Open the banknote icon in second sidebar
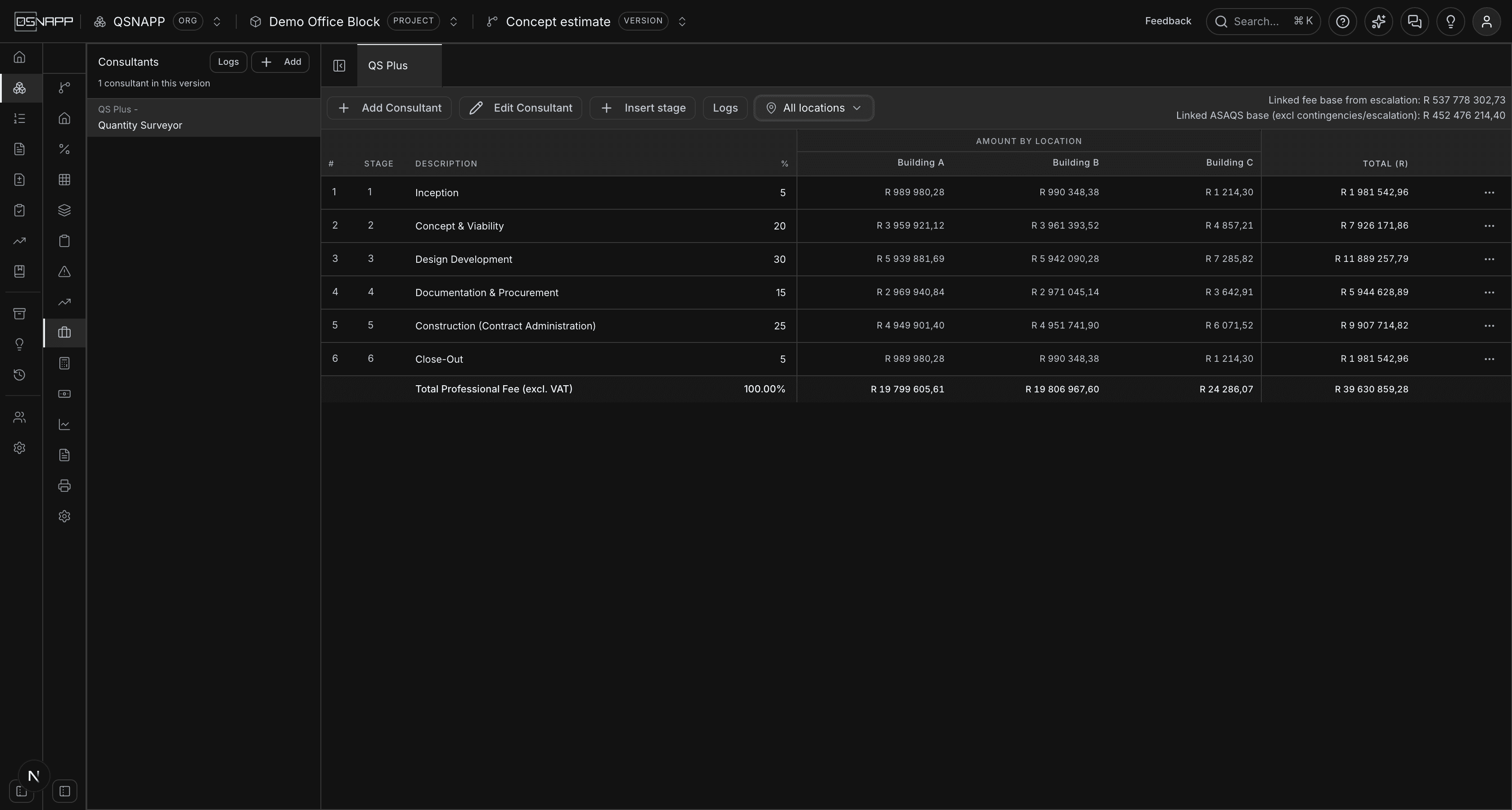 click(x=64, y=394)
